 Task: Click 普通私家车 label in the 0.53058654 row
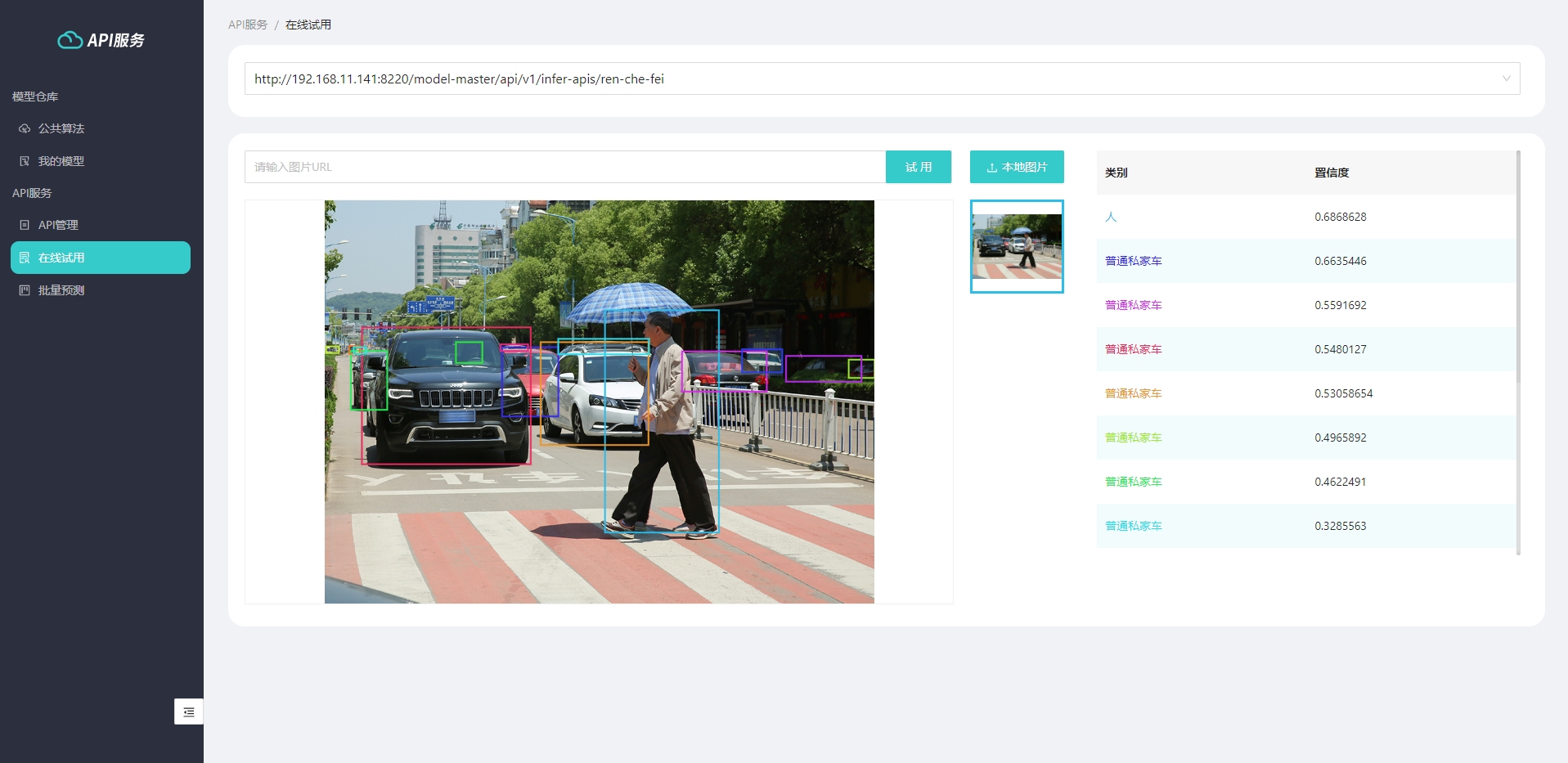(x=1134, y=393)
